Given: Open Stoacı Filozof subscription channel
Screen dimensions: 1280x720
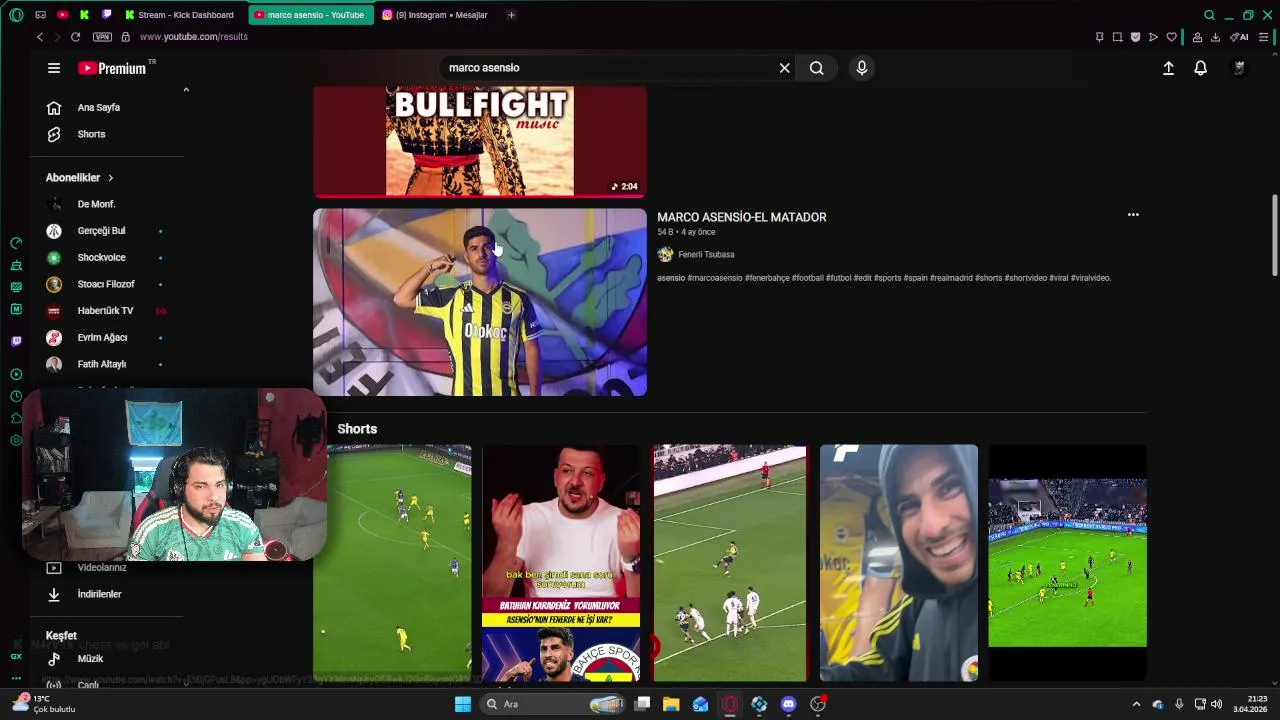Looking at the screenshot, I should [106, 284].
